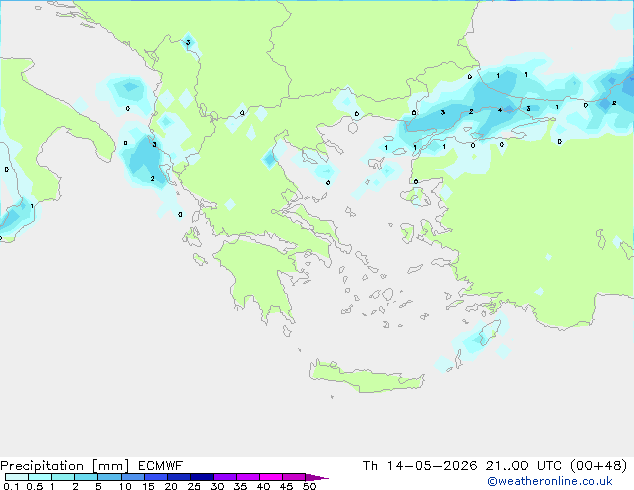Pick the legend swatch between 2 and 5
Image resolution: width=634 pixels, height=490 pixels.
(x=86, y=477)
